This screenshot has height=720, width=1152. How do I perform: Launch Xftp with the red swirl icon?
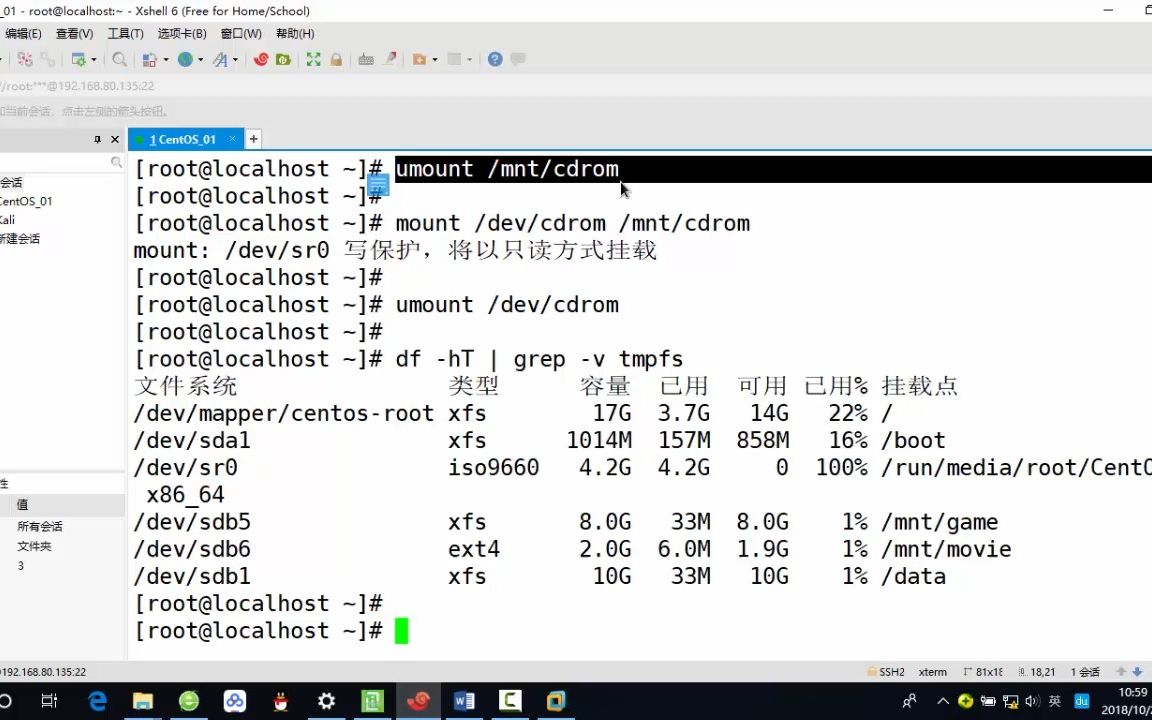[x=260, y=60]
